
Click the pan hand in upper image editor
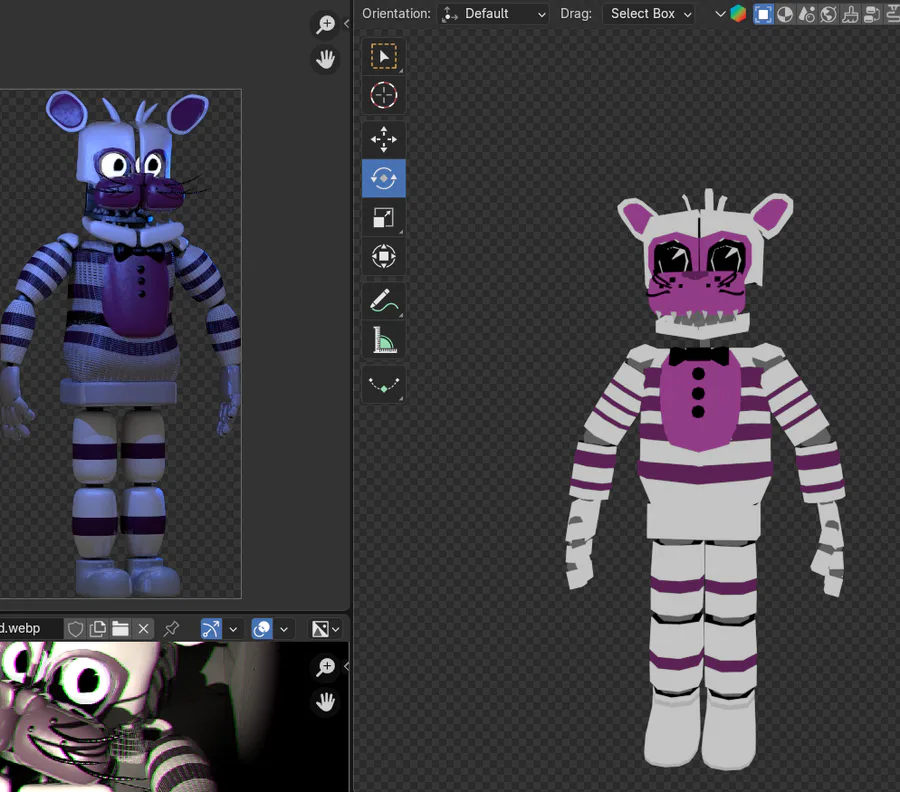325,59
